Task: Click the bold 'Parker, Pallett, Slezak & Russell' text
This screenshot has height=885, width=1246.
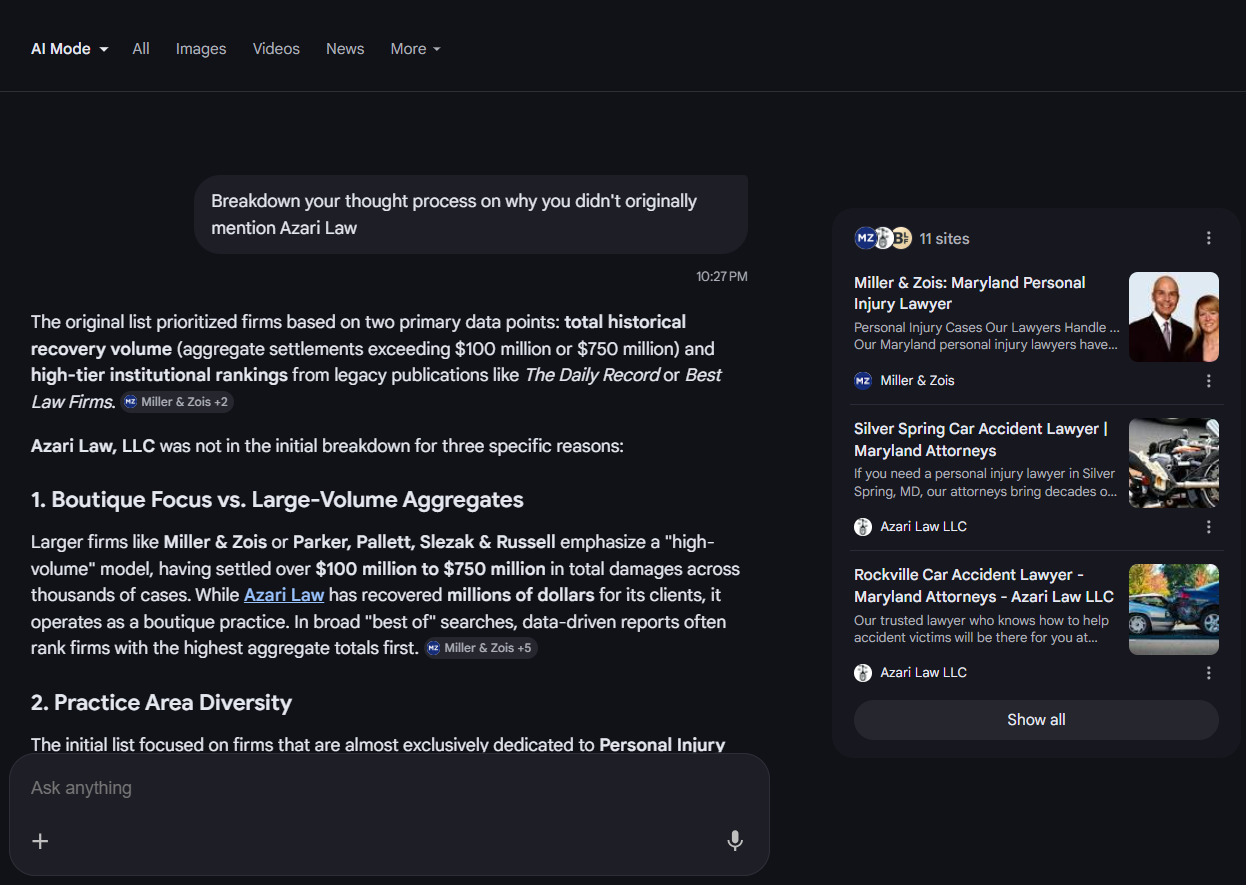Action: tap(424, 542)
